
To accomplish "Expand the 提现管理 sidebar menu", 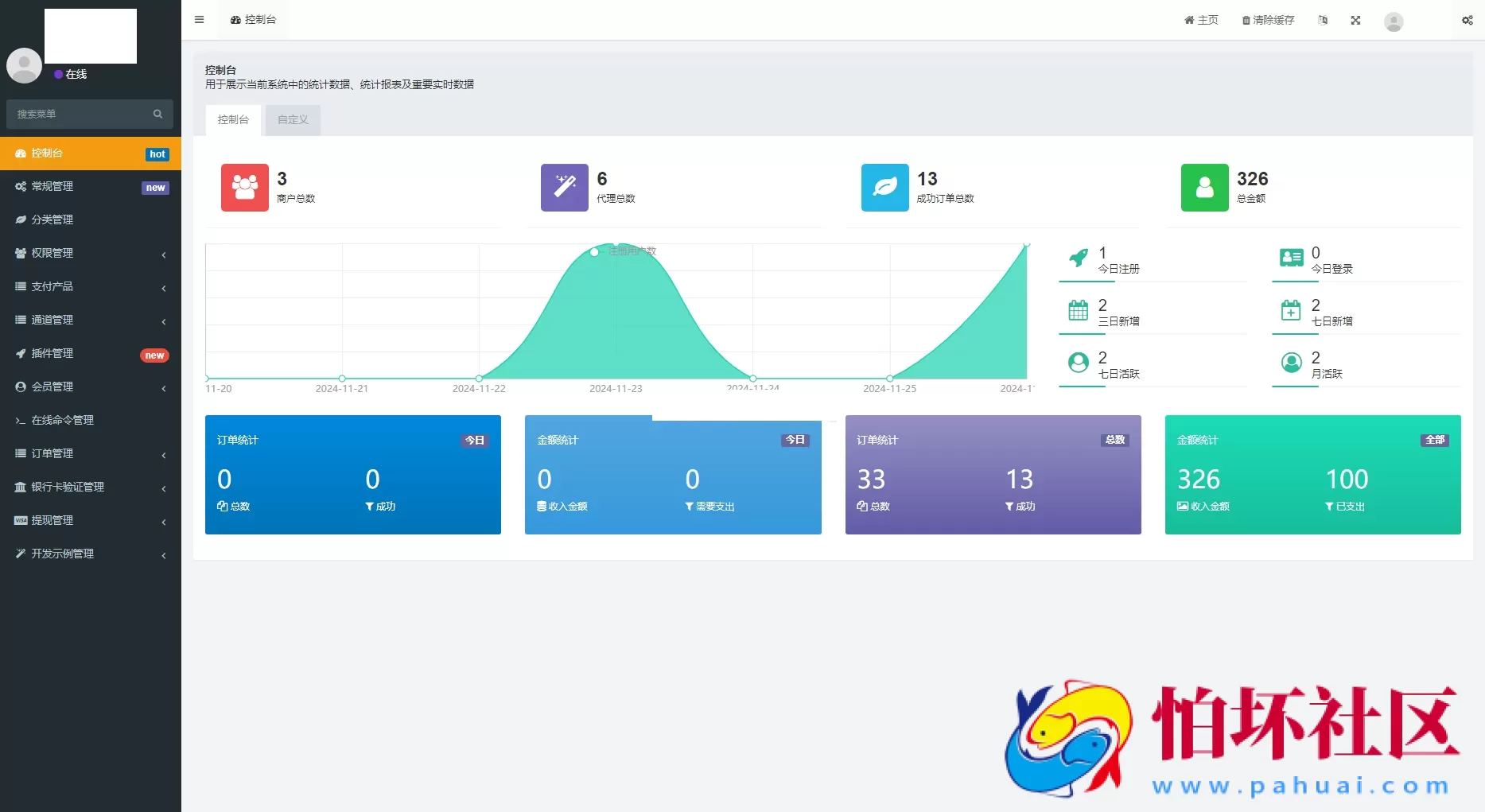I will coord(90,520).
